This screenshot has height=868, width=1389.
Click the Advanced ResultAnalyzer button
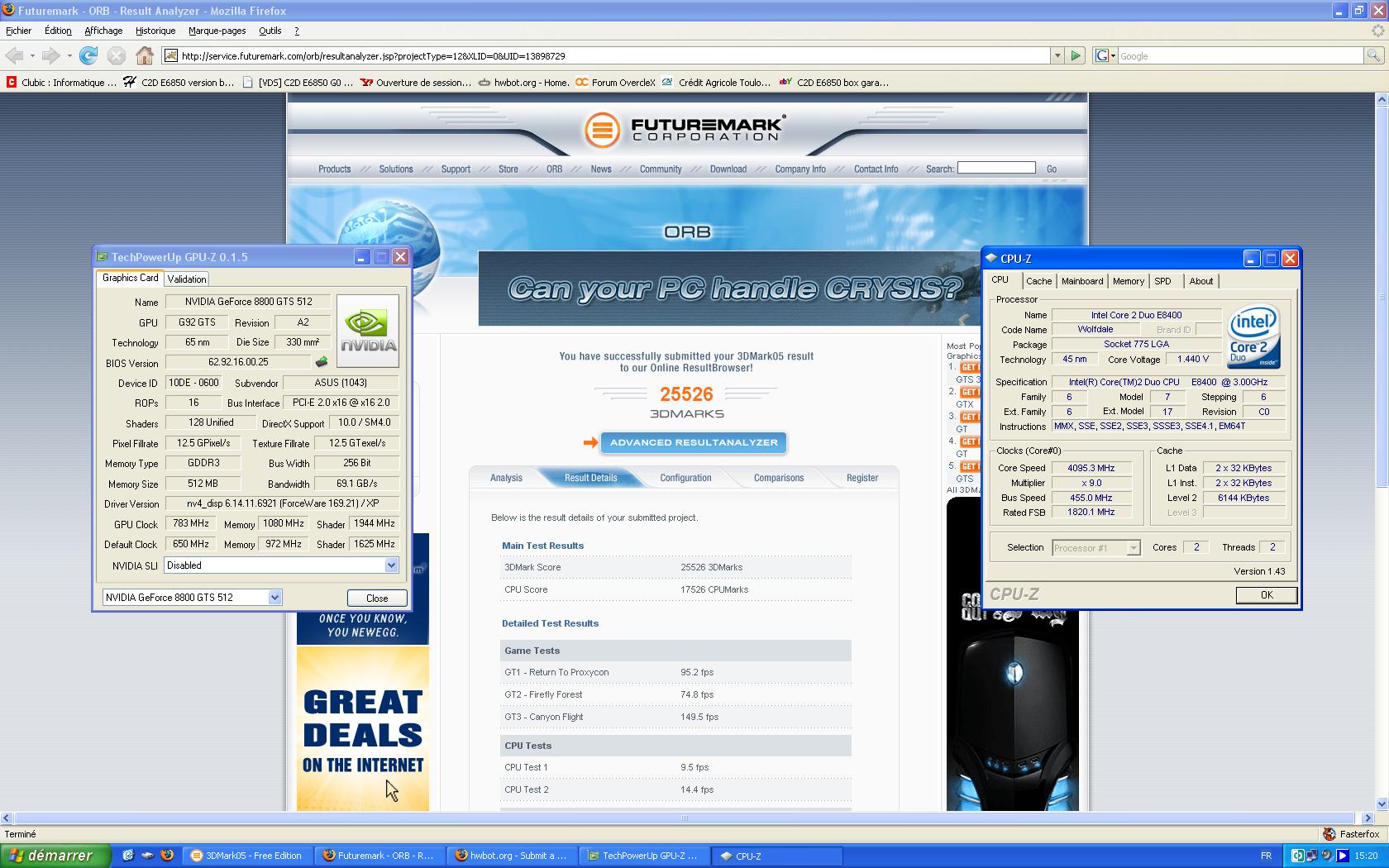coord(694,442)
